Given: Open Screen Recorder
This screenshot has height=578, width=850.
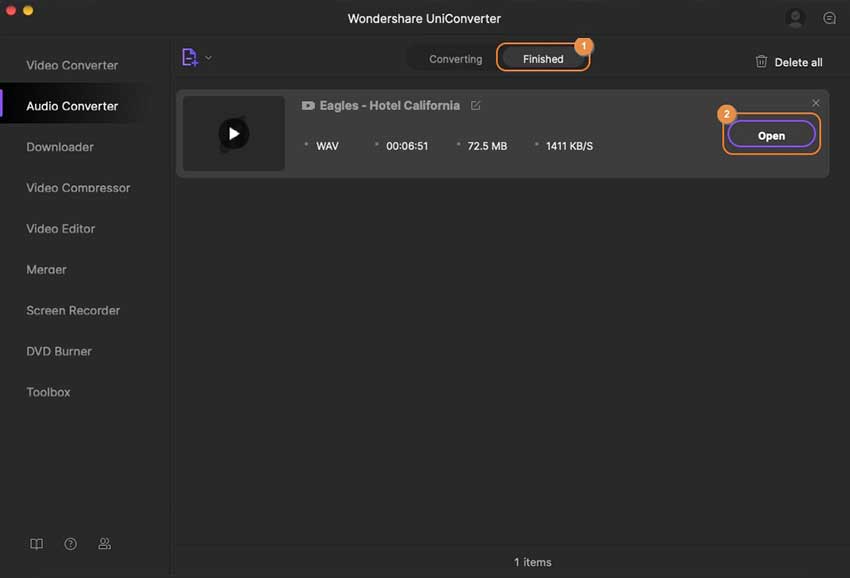Looking at the screenshot, I should [73, 311].
